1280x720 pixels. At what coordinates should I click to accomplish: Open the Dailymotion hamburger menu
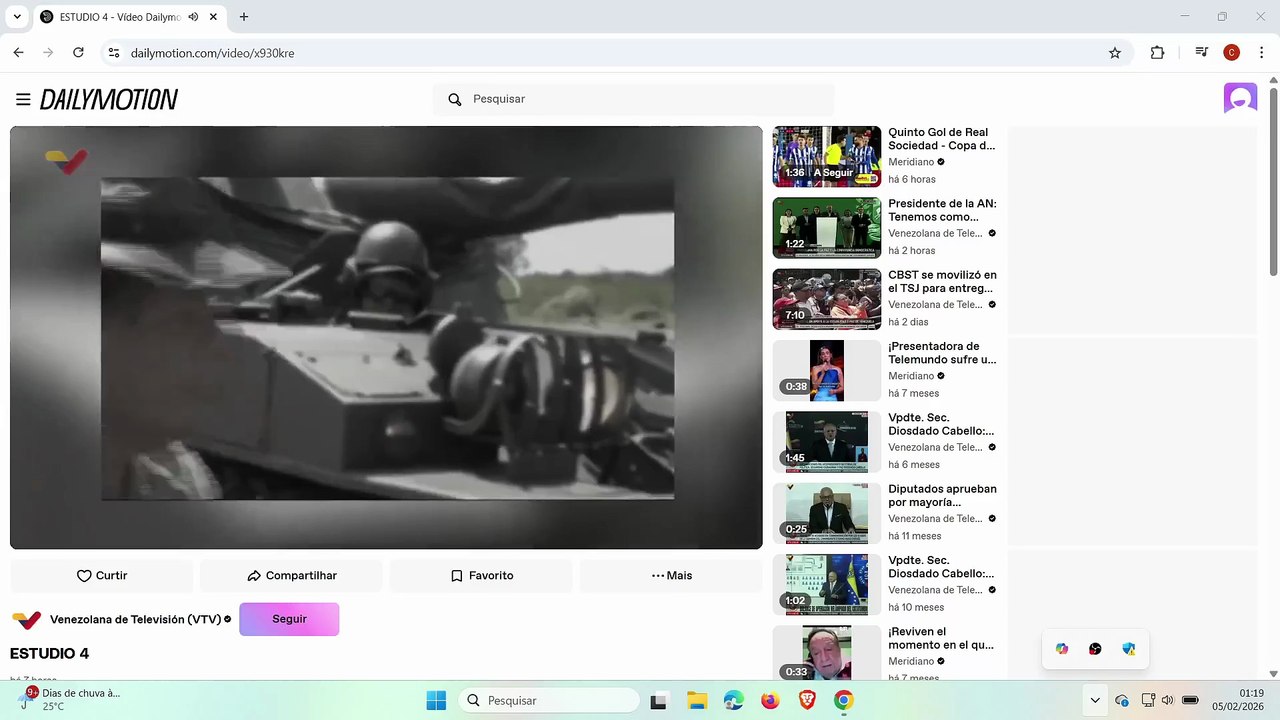pos(23,99)
